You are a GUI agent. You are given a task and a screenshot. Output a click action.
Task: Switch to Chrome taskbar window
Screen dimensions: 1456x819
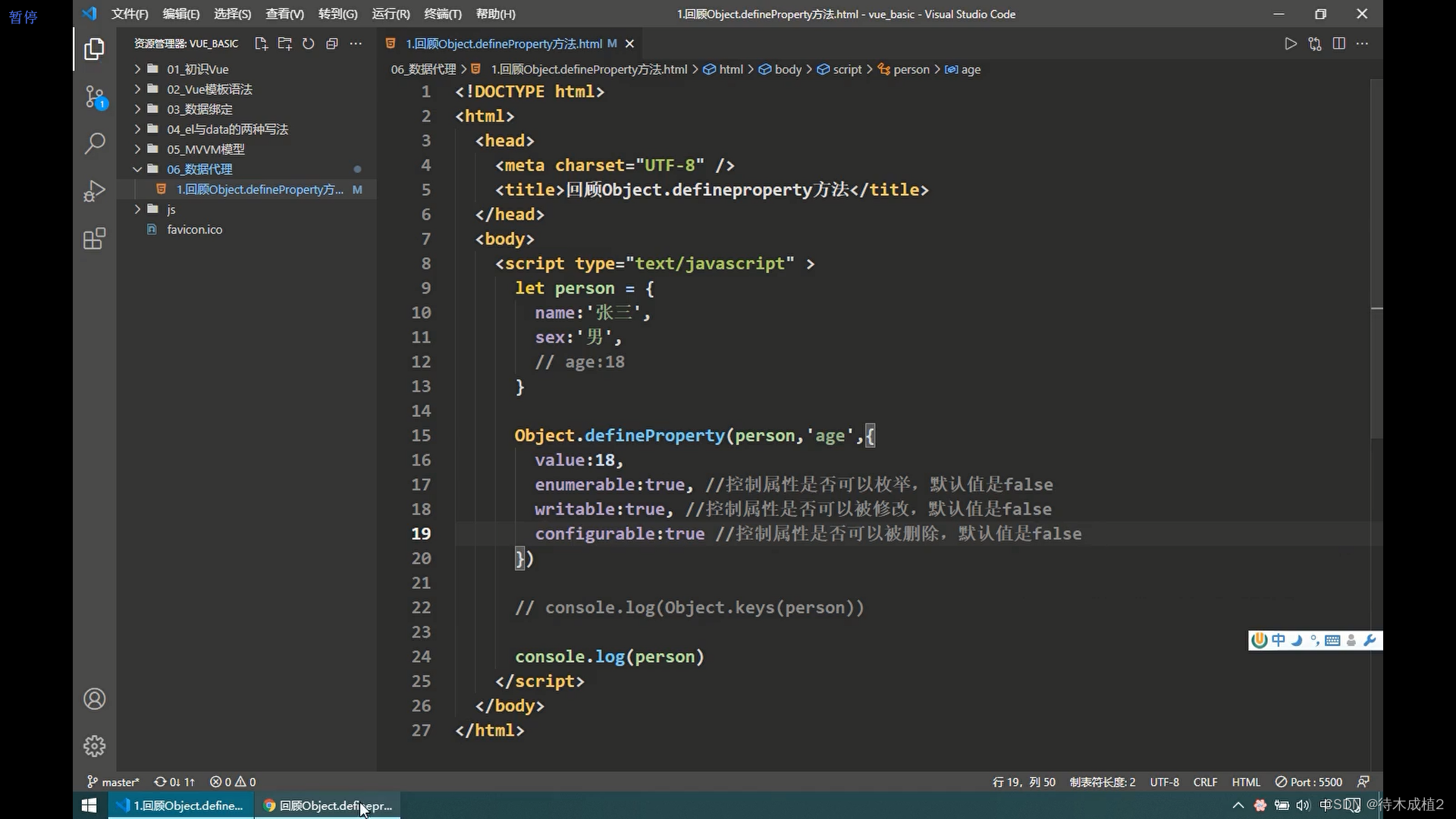point(328,805)
